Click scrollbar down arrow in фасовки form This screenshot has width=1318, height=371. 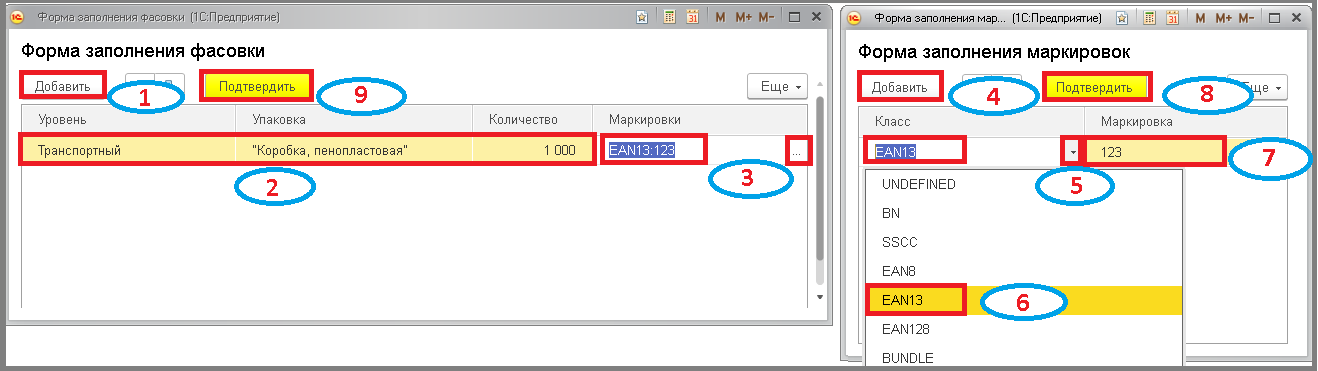tap(820, 297)
